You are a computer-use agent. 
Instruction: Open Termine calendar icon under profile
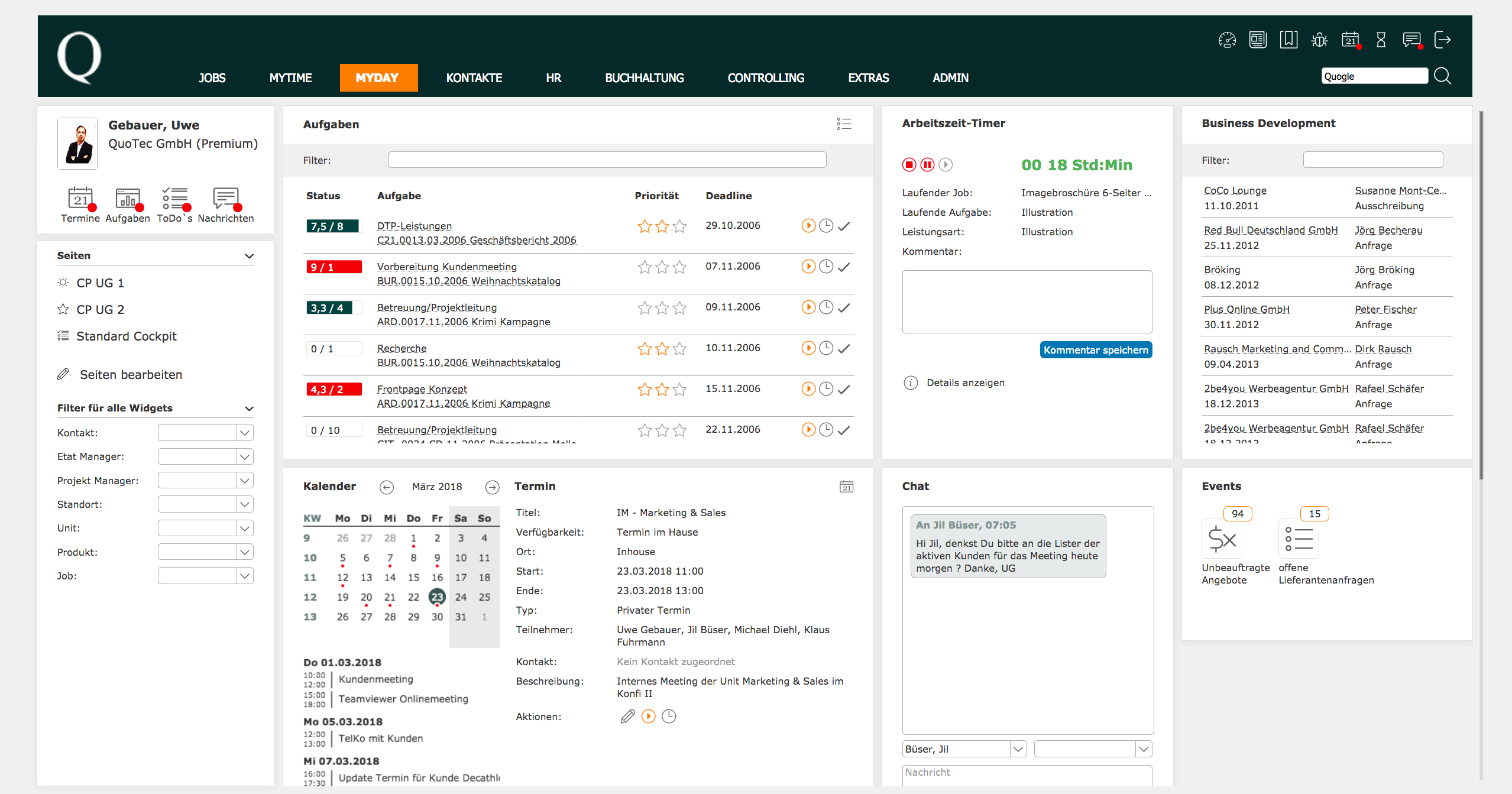80,199
